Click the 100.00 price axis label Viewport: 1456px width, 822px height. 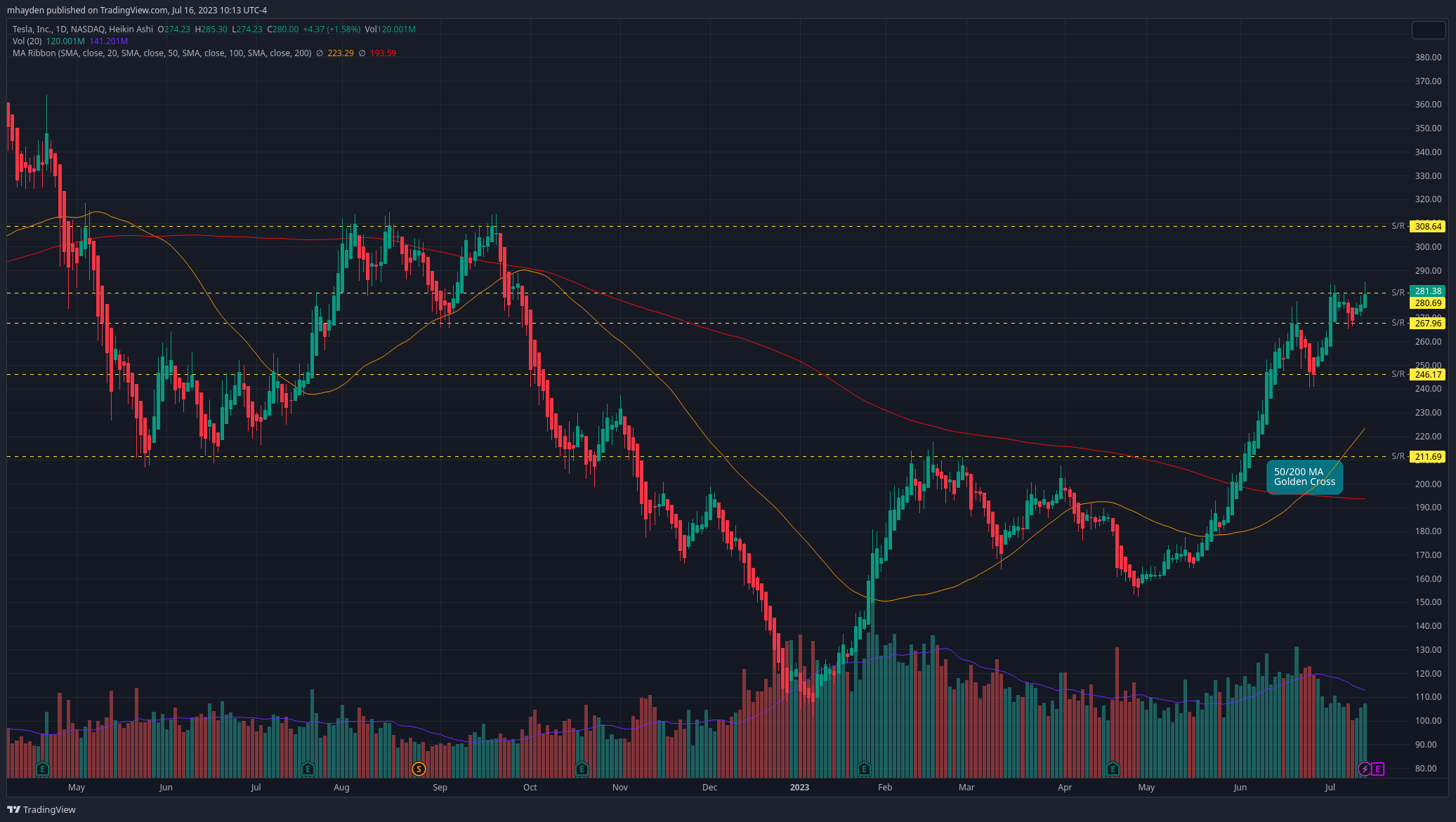coord(1428,720)
